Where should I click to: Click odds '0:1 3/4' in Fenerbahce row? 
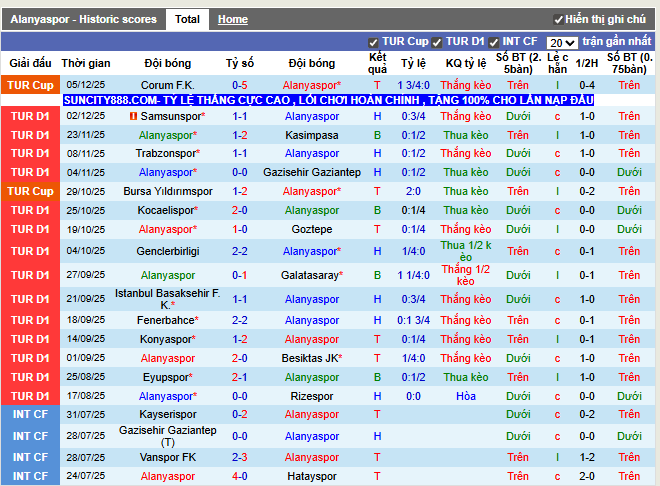pyautogui.click(x=413, y=320)
